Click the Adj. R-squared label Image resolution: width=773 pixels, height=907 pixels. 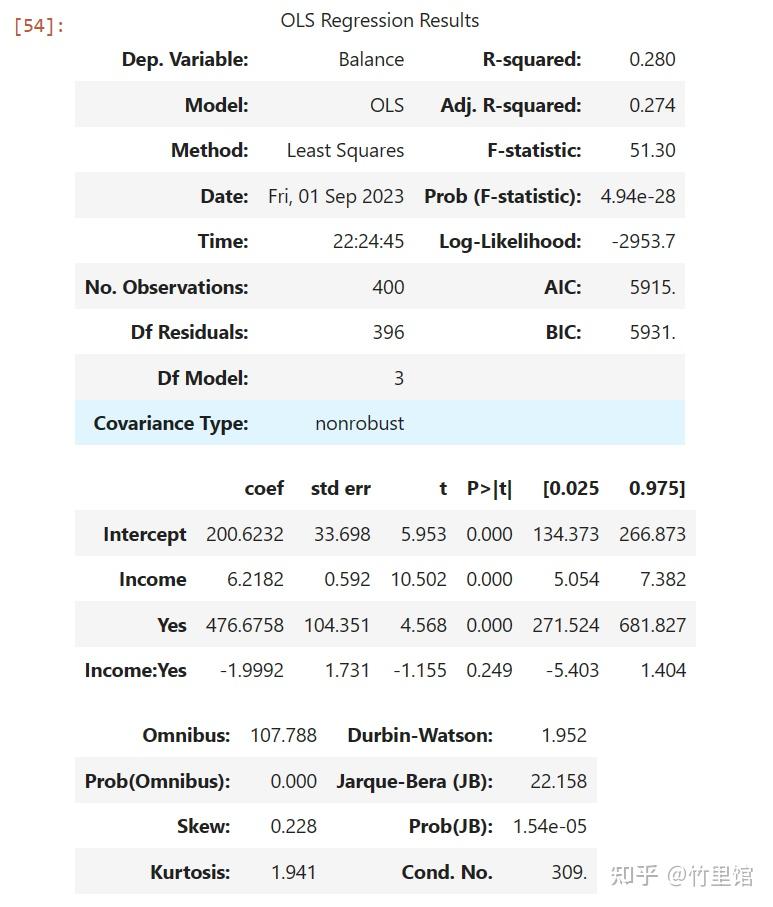[510, 105]
